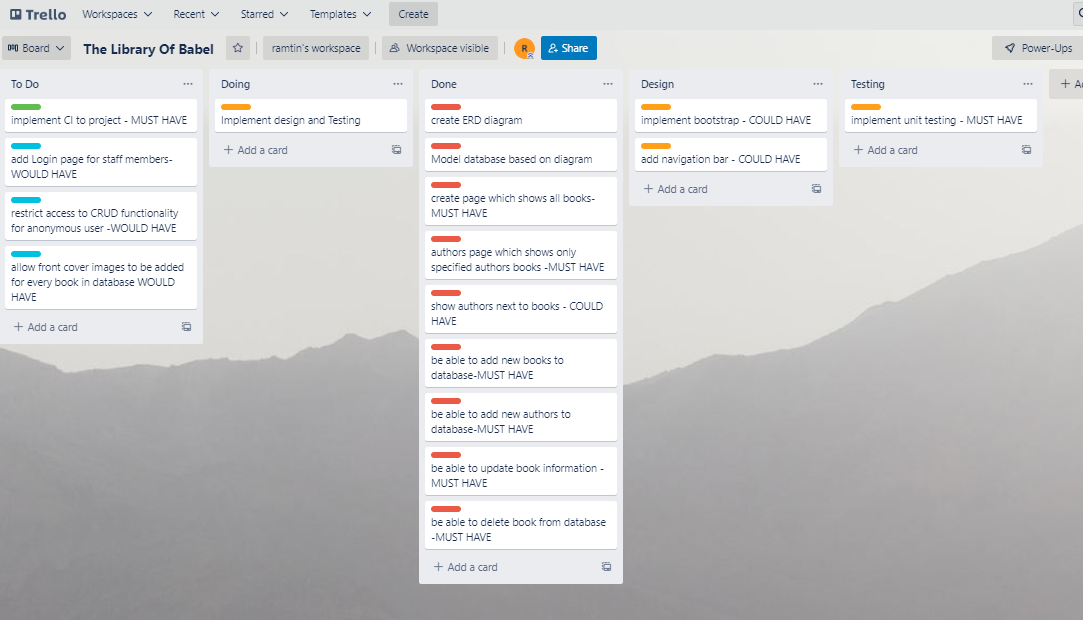Image resolution: width=1083 pixels, height=620 pixels.
Task: Star The Library Of Babel board
Action: [238, 48]
